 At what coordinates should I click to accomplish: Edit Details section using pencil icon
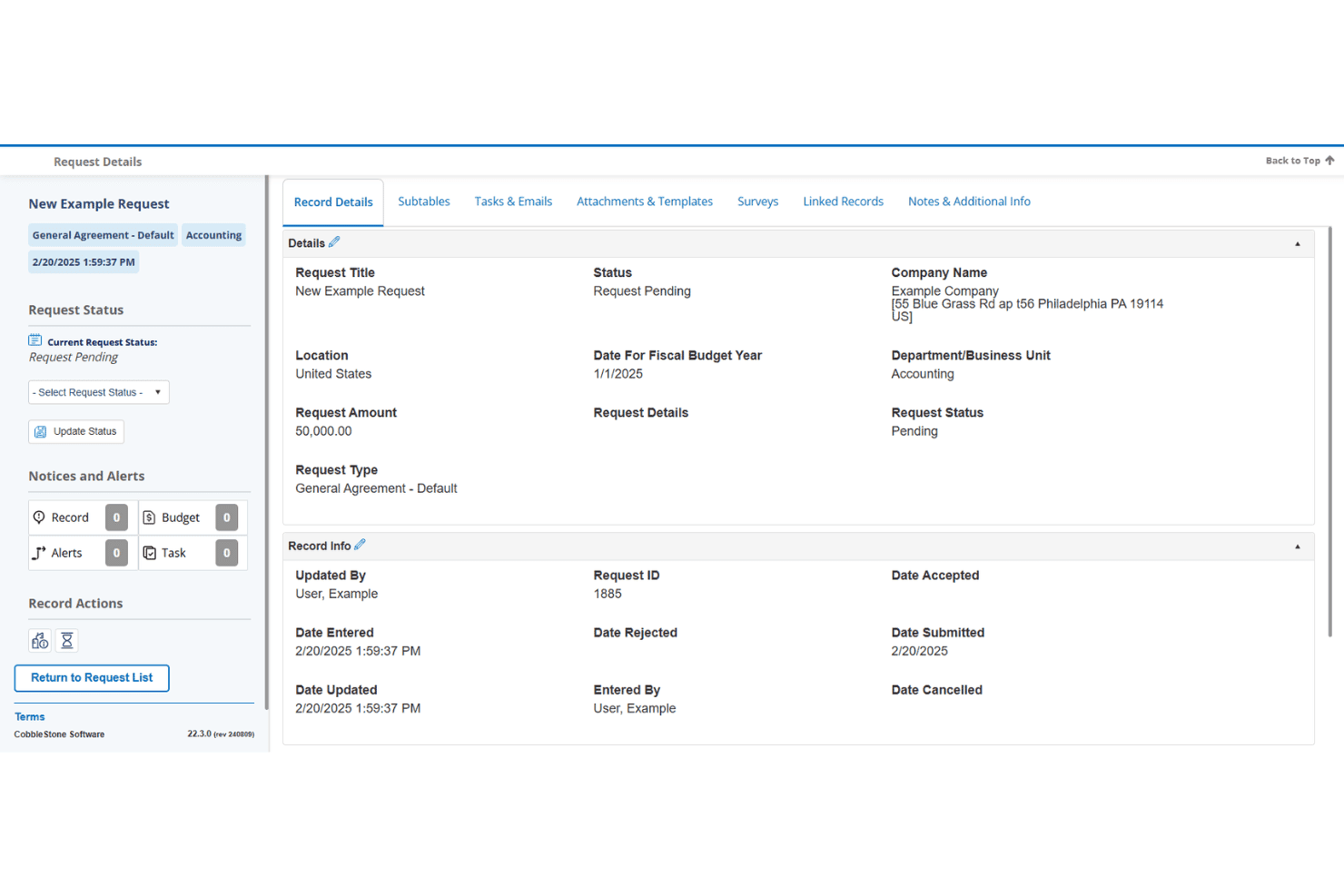[x=334, y=242]
